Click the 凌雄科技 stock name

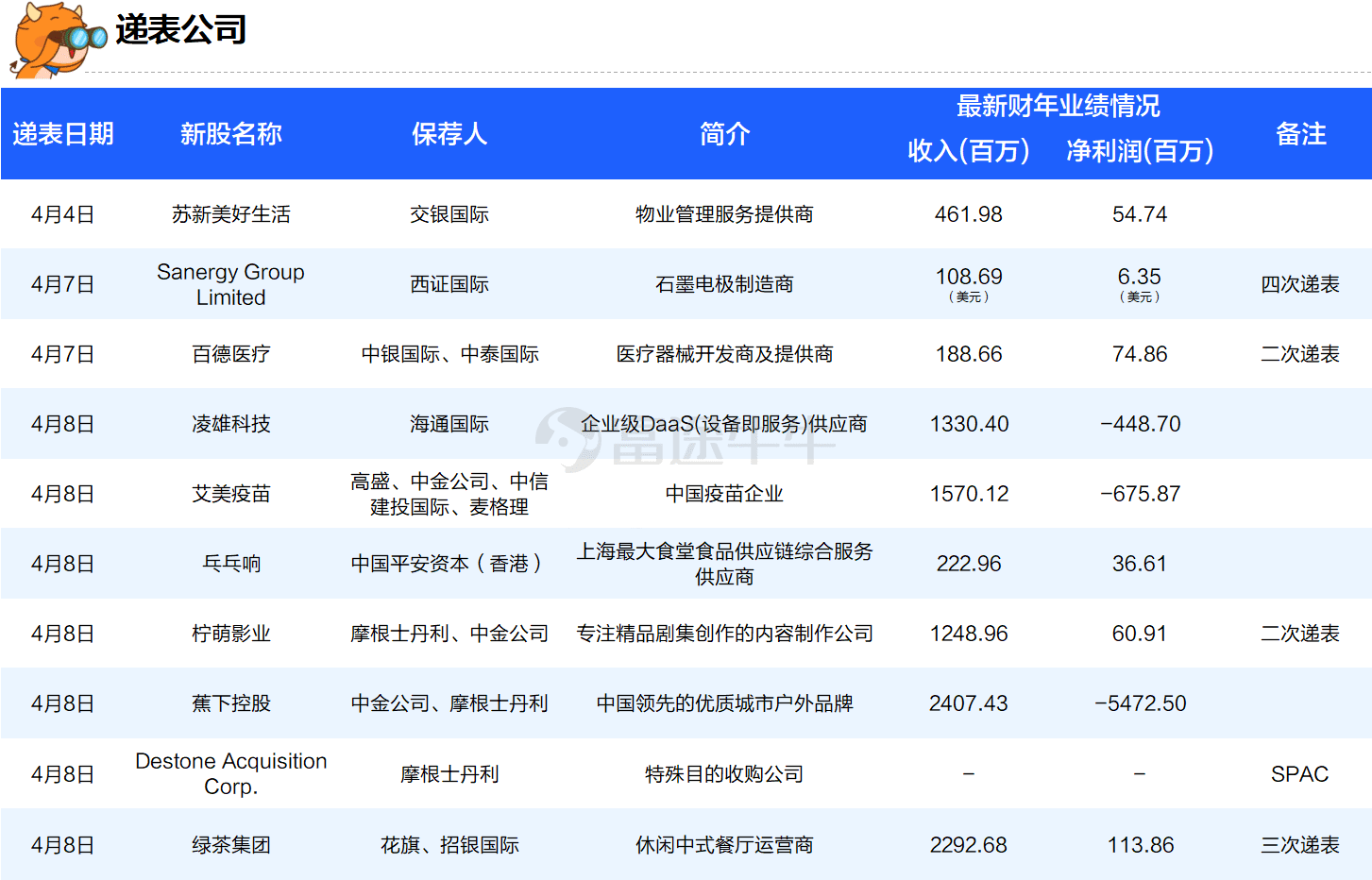(231, 424)
